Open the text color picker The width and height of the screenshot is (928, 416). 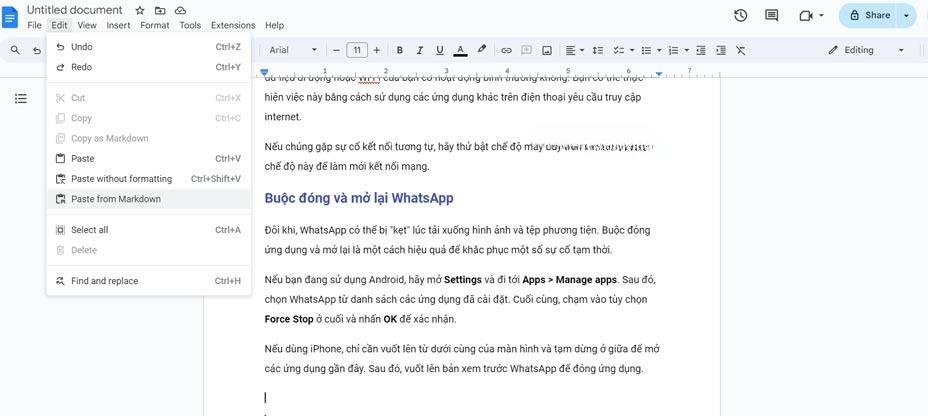click(x=460, y=50)
